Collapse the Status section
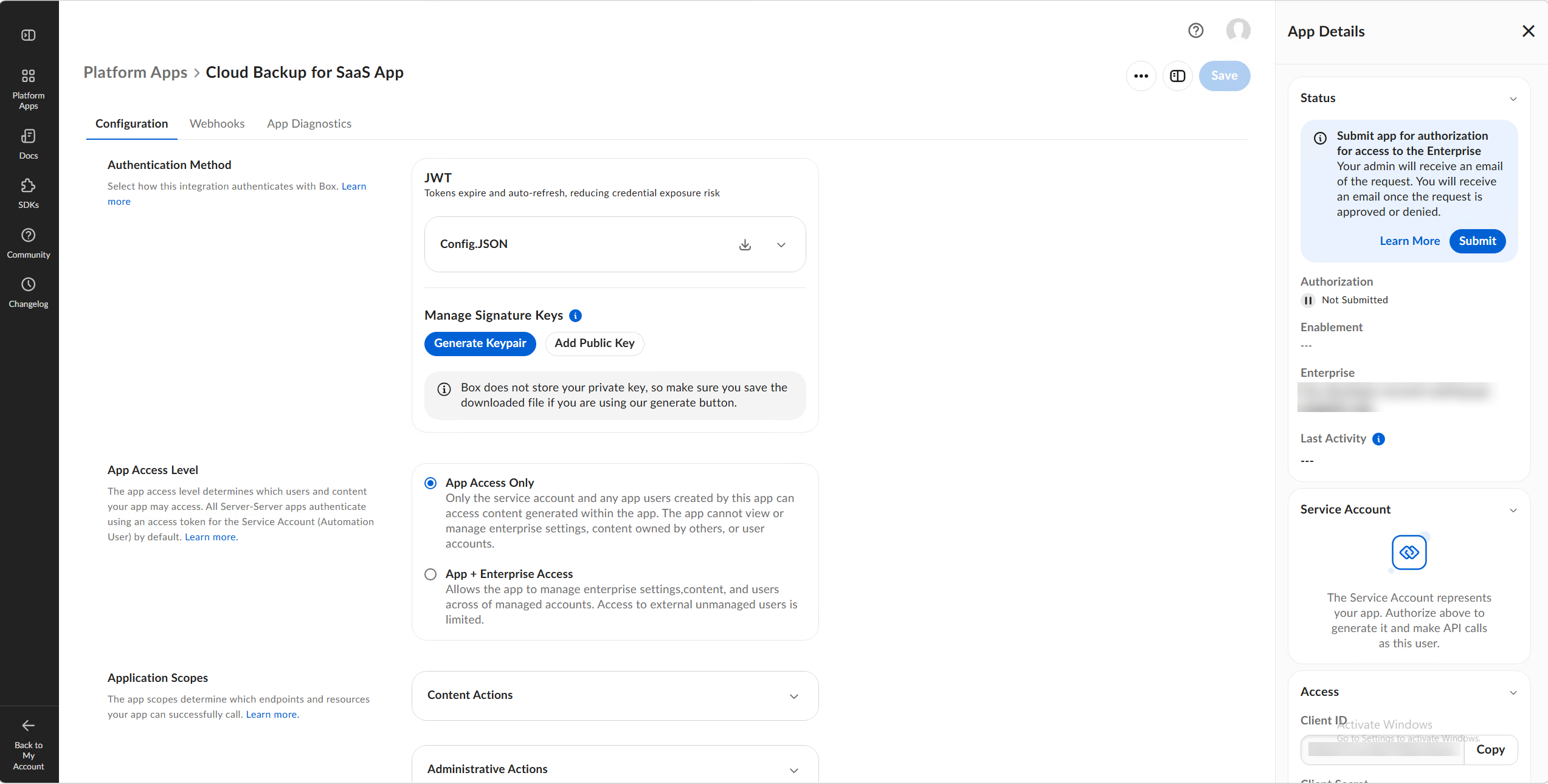 (1513, 99)
